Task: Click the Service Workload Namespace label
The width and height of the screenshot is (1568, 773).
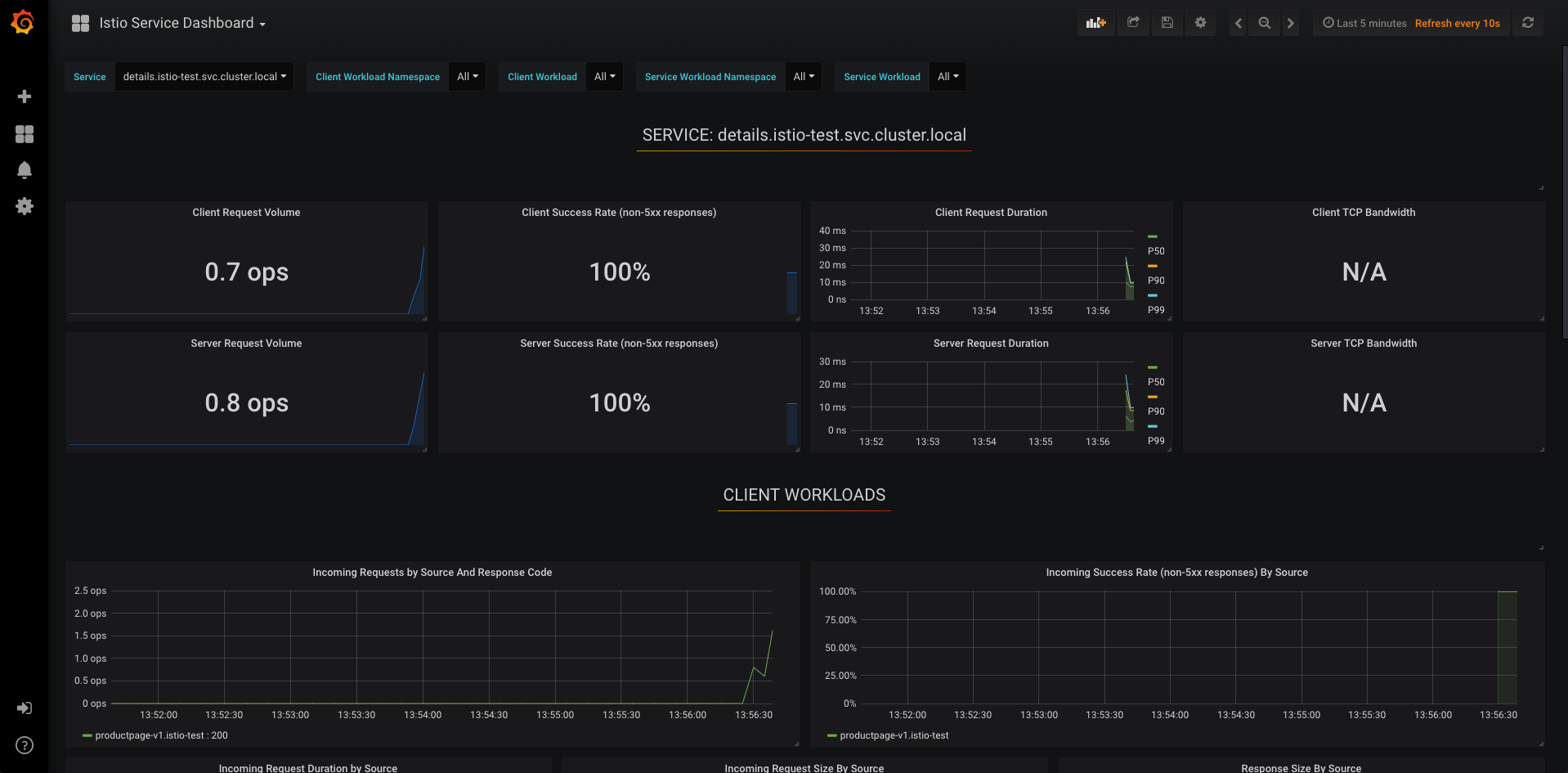Action: [x=710, y=77]
